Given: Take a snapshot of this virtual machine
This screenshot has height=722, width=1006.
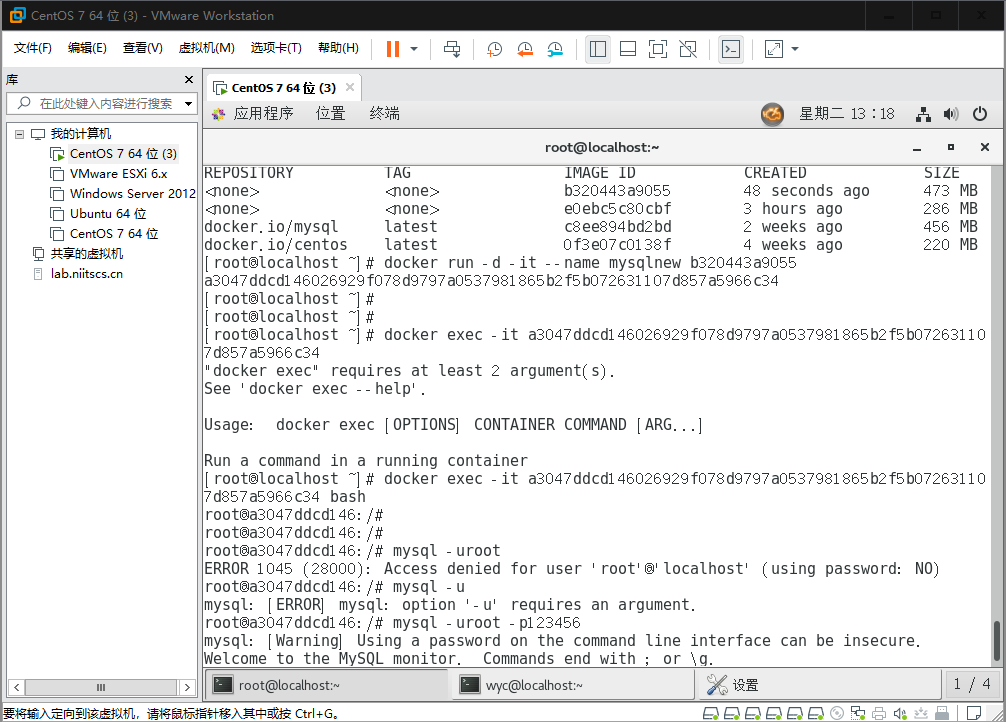Looking at the screenshot, I should tap(494, 49).
